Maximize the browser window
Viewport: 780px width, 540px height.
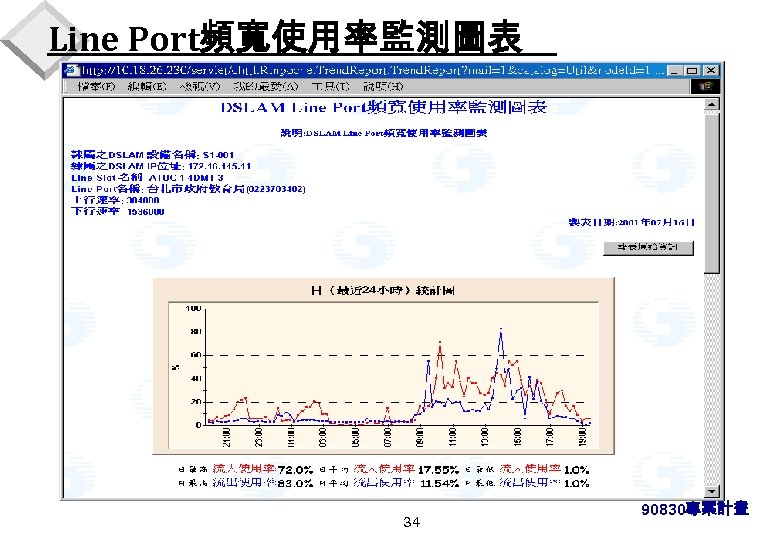point(692,71)
